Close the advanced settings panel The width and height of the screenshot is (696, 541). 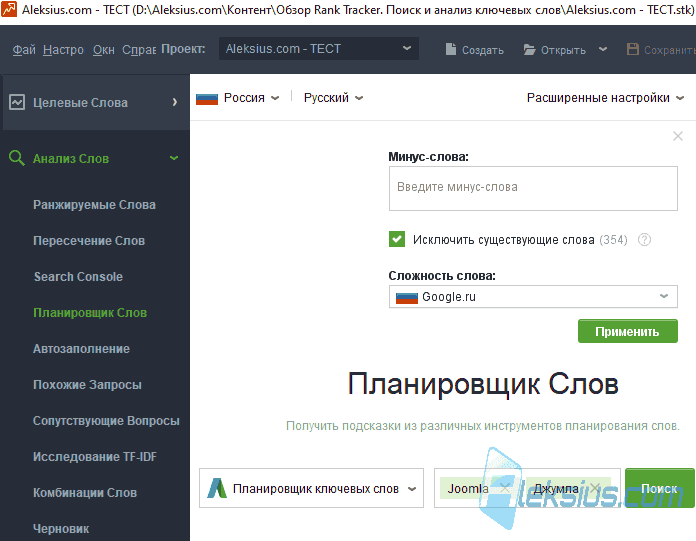click(x=677, y=136)
